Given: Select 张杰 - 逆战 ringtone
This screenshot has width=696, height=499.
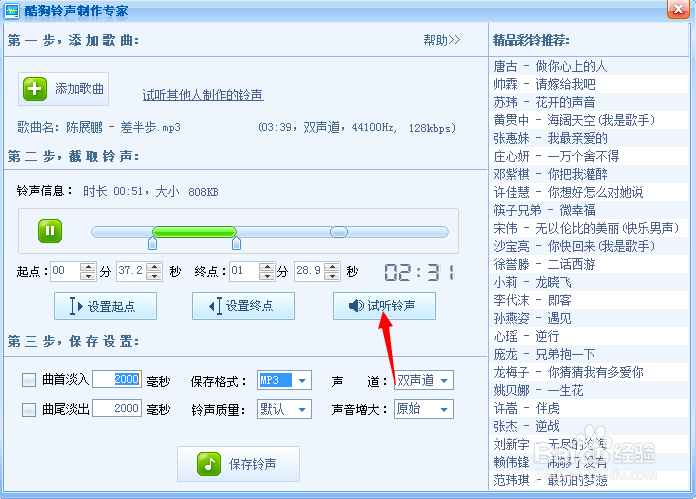Looking at the screenshot, I should tap(588, 426).
